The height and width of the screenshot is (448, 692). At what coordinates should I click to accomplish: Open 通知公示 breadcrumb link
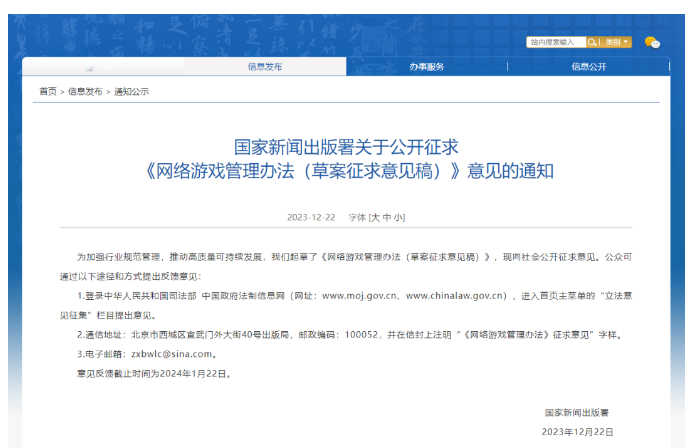click(131, 91)
